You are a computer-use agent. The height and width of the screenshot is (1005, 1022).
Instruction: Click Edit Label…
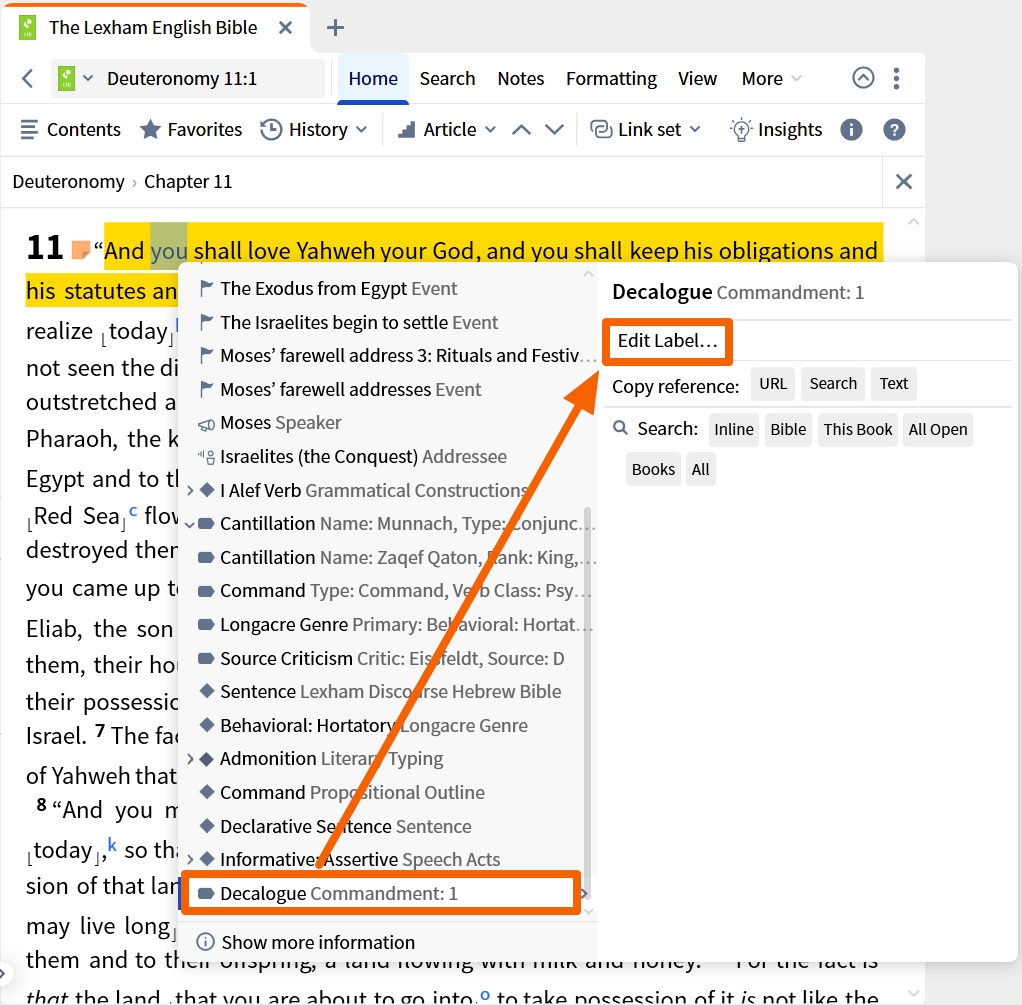pos(667,341)
